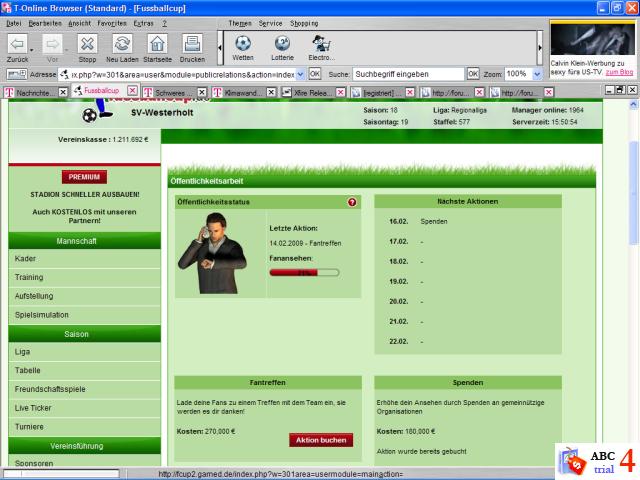This screenshot has width=640, height=480.
Task: Click the red PREMIUM button
Action: pos(85,176)
